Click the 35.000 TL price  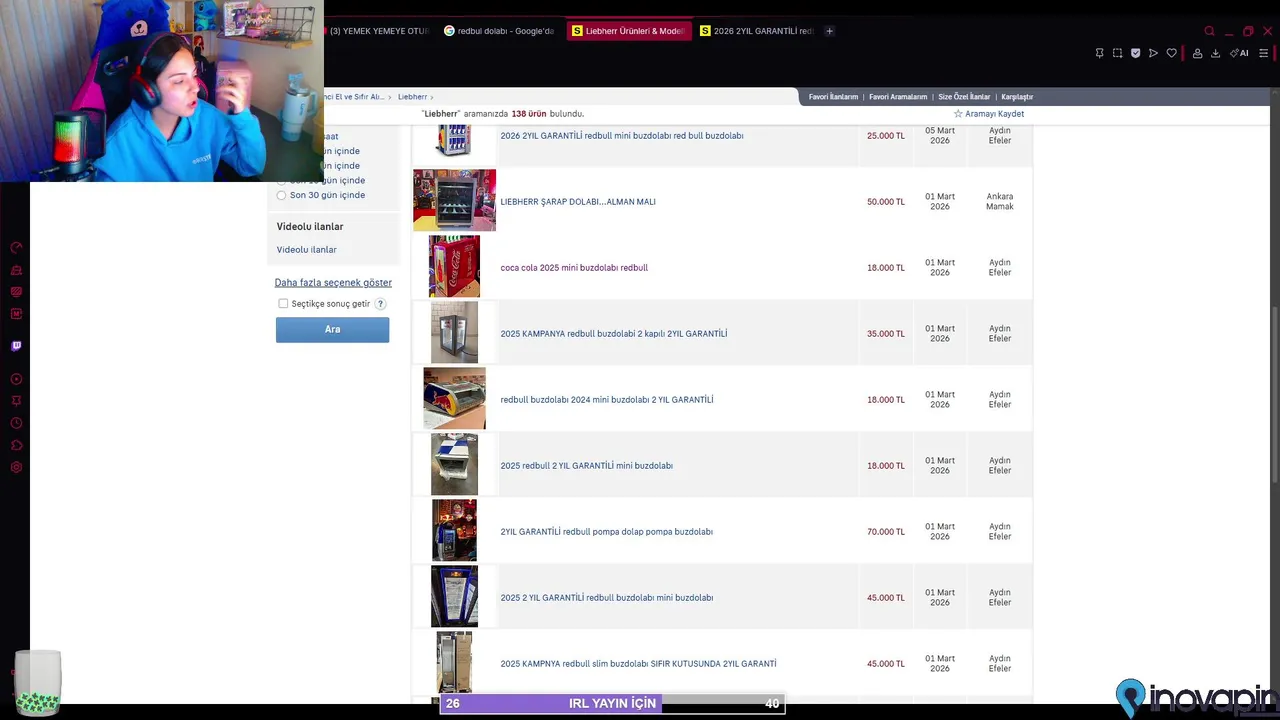coord(885,334)
